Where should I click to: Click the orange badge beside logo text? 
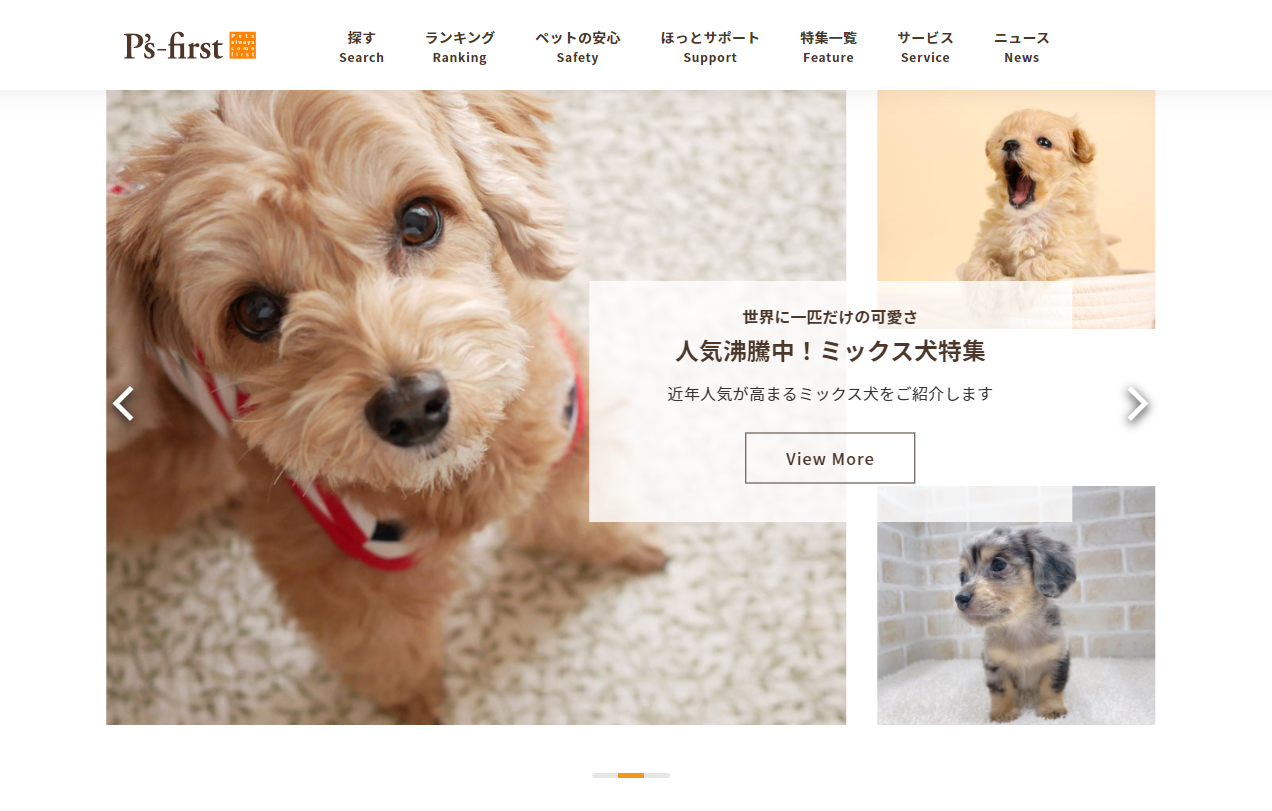[243, 46]
